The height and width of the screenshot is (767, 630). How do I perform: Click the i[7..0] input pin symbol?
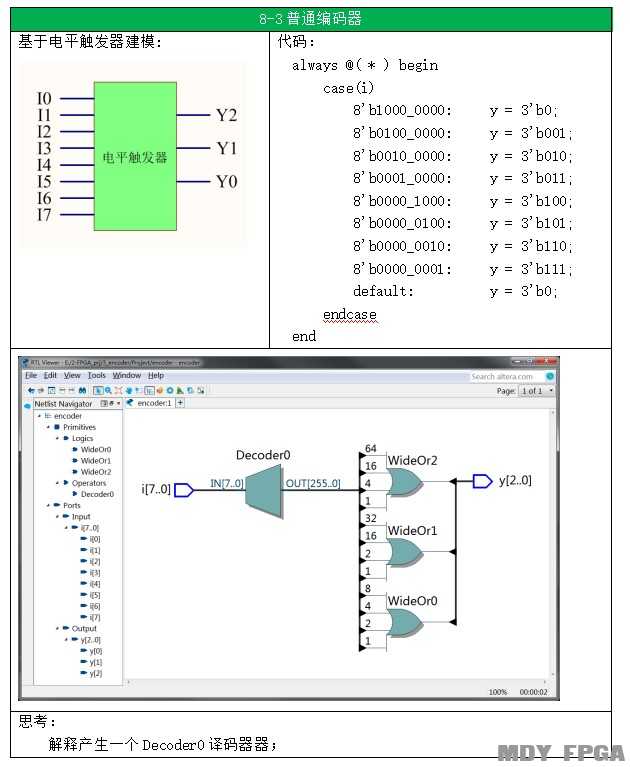pyautogui.click(x=183, y=490)
